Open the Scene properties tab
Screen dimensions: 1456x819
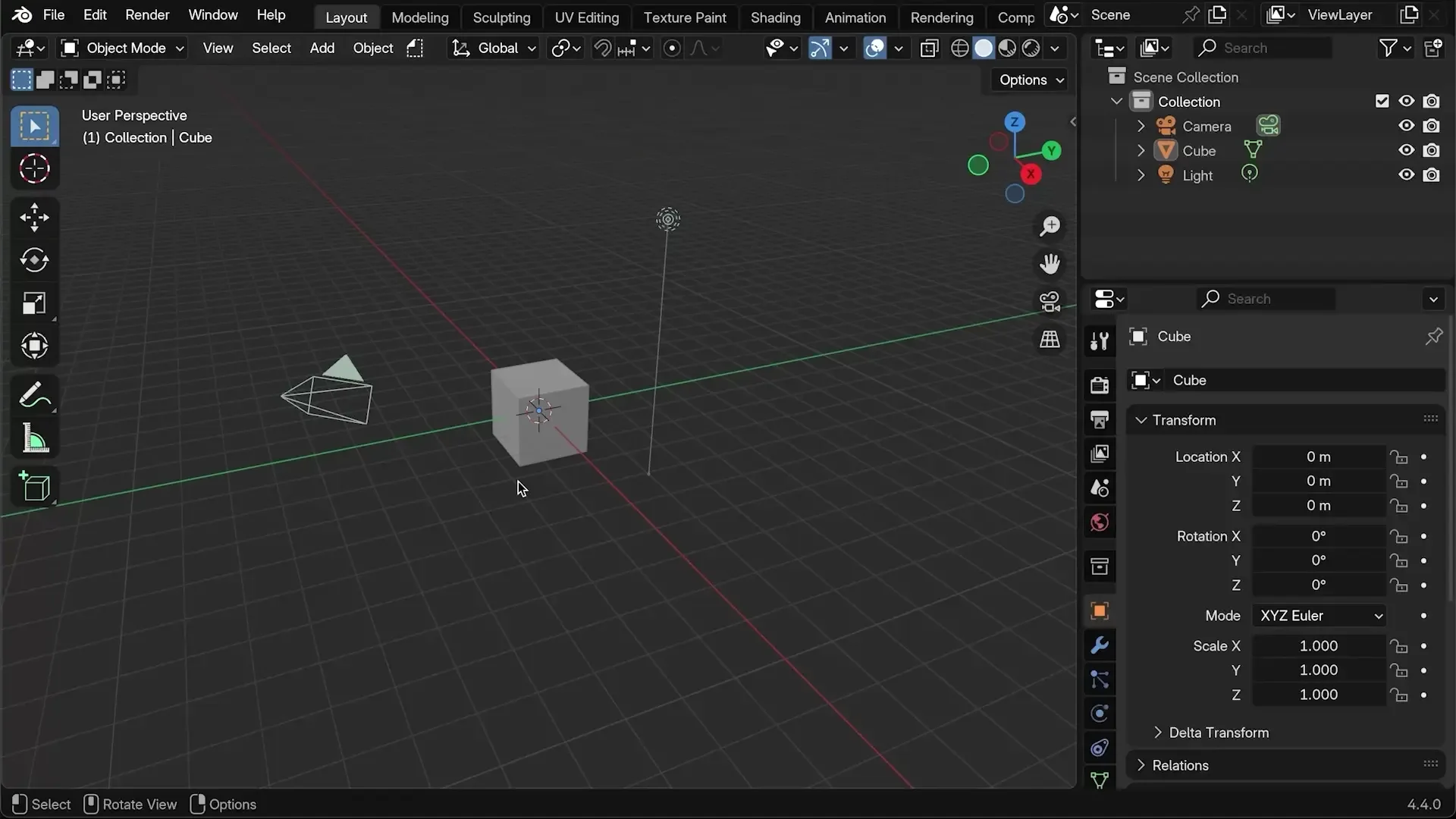coord(1100,488)
